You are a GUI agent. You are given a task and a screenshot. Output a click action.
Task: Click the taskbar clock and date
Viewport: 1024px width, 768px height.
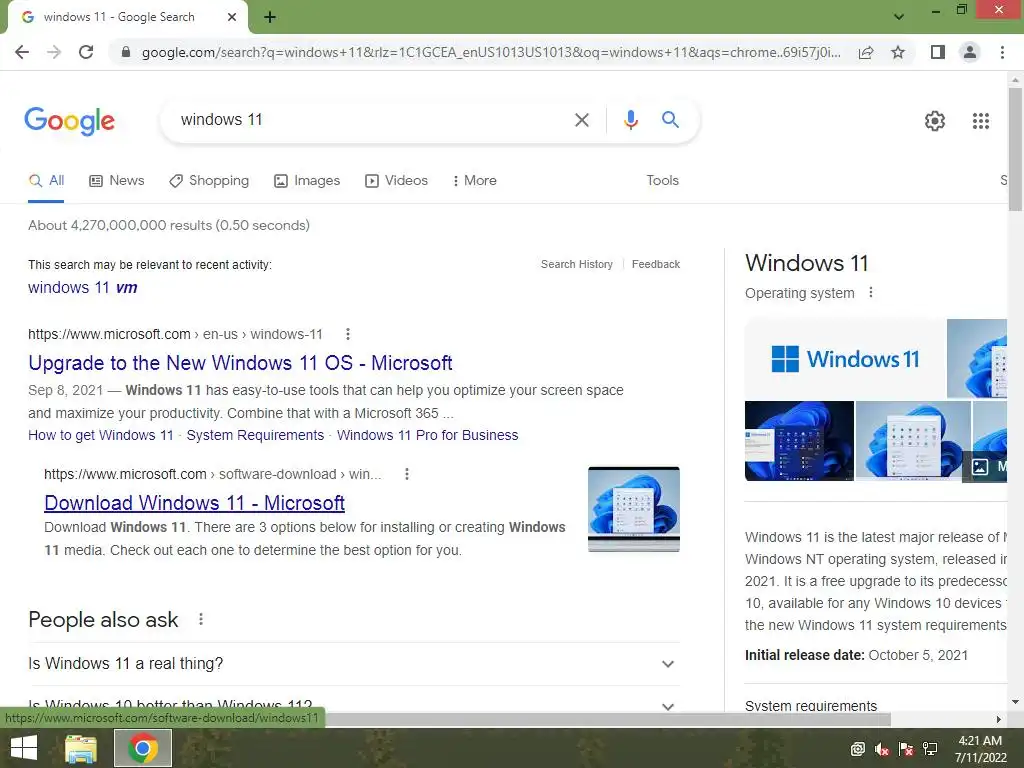tap(980, 749)
